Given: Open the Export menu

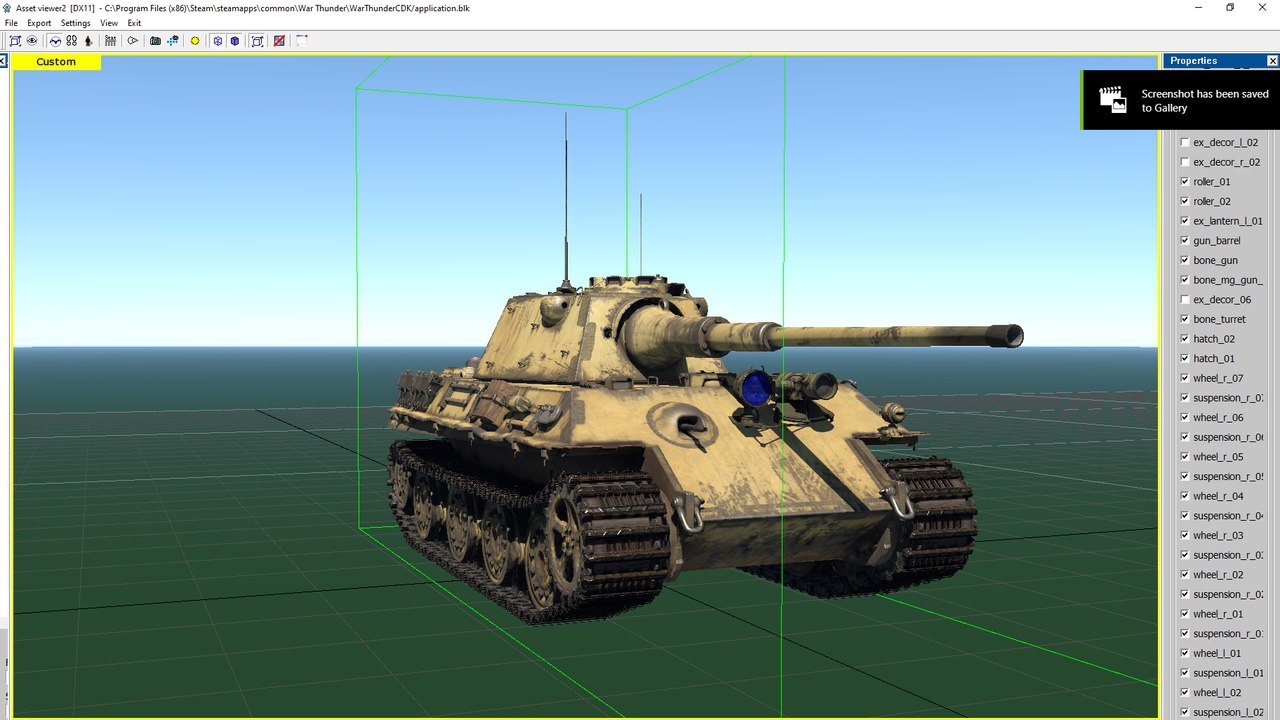Looking at the screenshot, I should click(x=39, y=23).
